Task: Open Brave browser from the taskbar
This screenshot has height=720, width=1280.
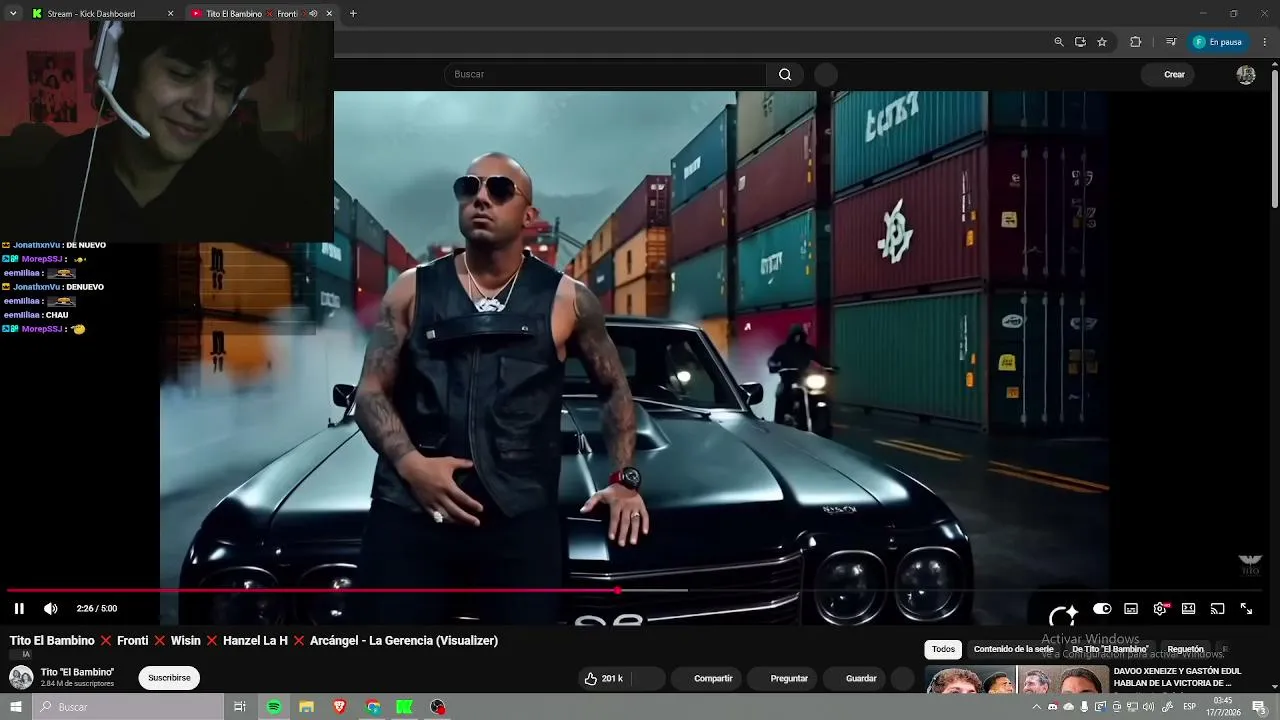Action: [x=340, y=707]
